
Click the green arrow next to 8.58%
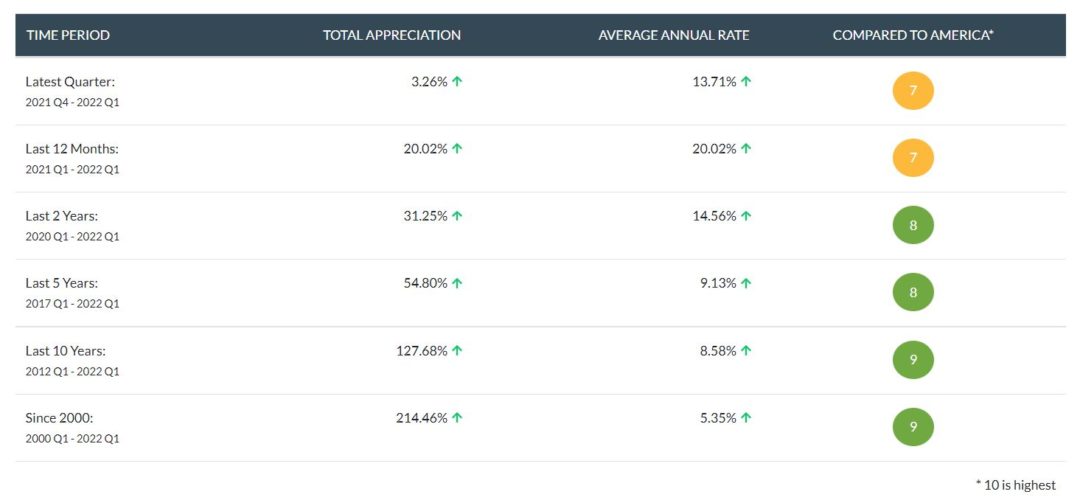[x=747, y=351]
